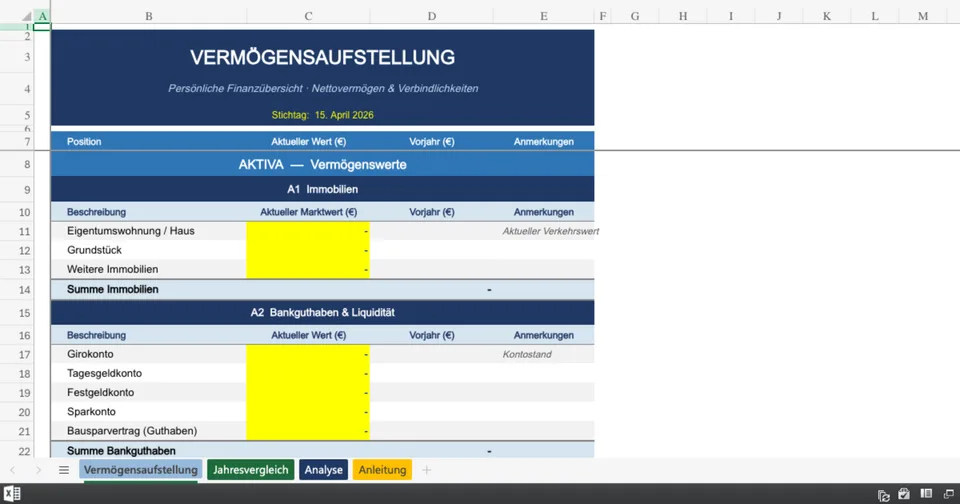Image resolution: width=960 pixels, height=504 pixels.
Task: Select column F header
Action: coord(602,17)
